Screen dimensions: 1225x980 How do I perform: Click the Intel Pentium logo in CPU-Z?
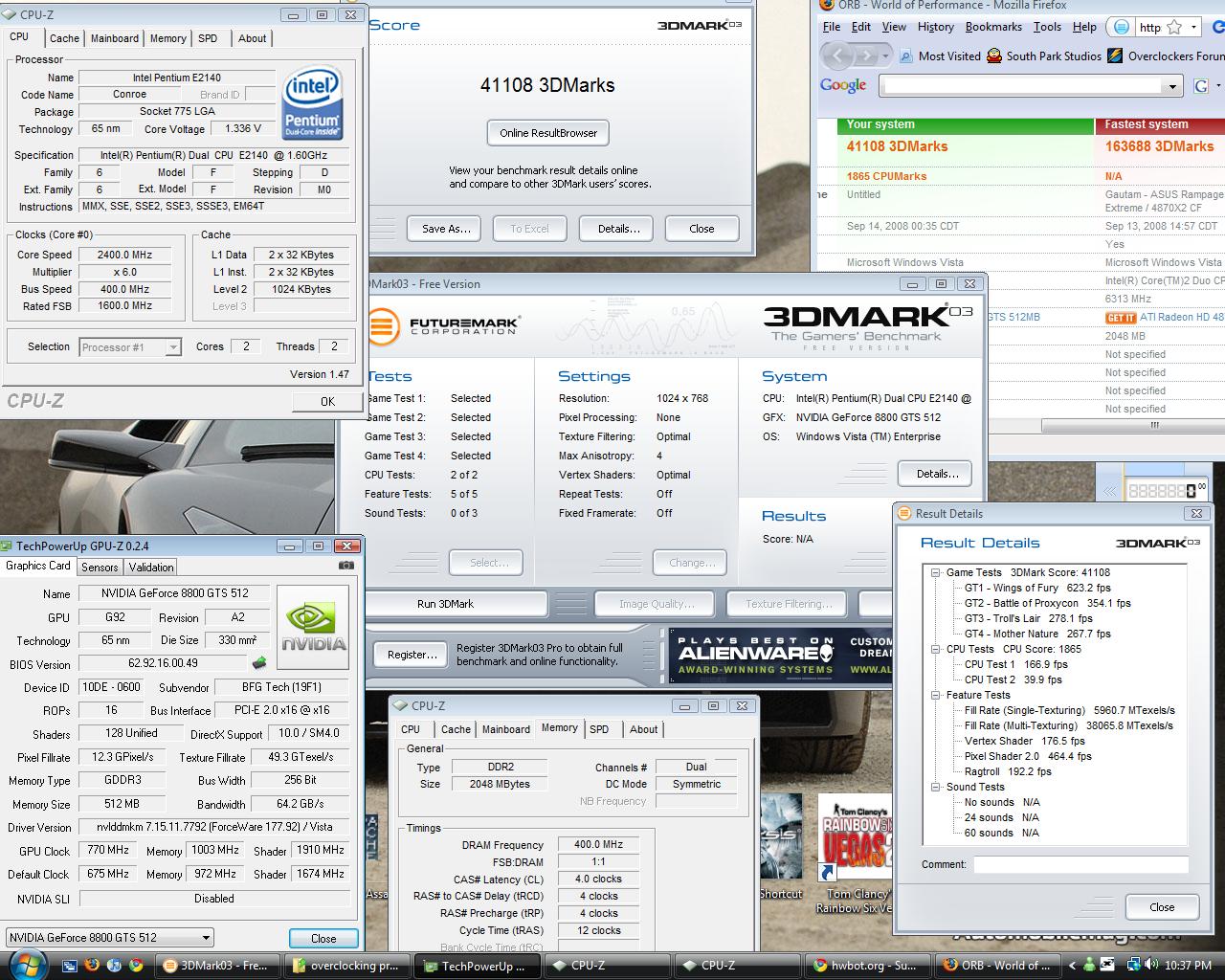point(312,102)
